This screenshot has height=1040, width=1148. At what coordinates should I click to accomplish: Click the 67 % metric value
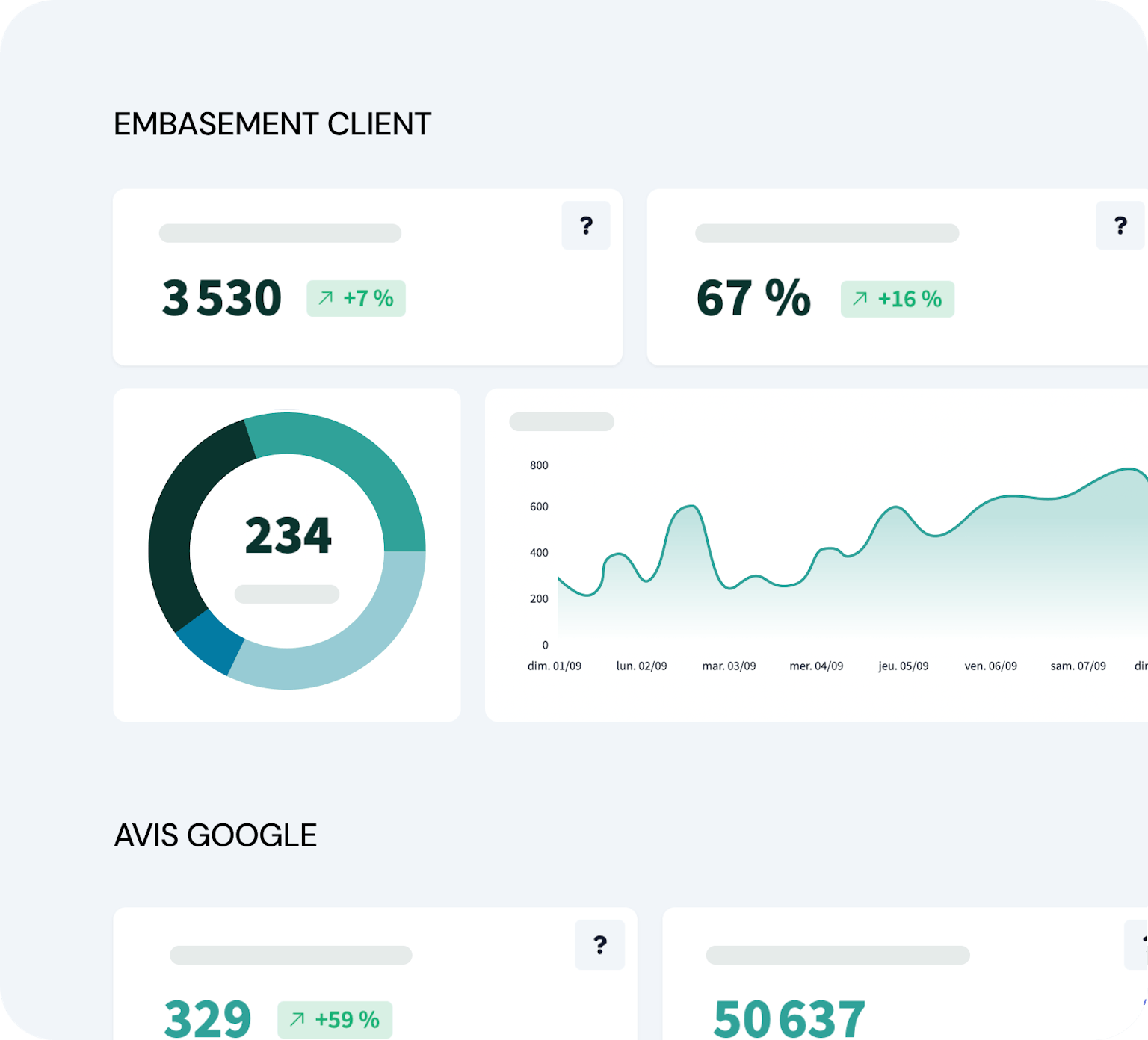click(x=753, y=298)
